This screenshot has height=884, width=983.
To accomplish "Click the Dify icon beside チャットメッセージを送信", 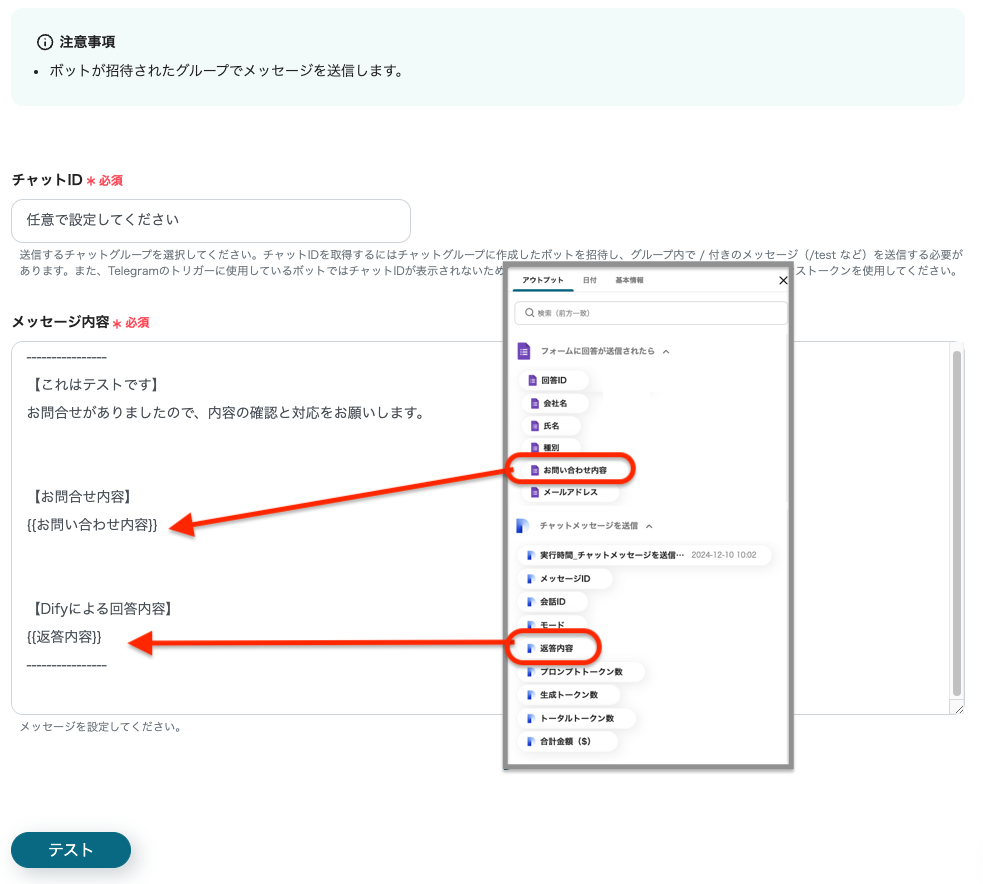I will point(523,525).
